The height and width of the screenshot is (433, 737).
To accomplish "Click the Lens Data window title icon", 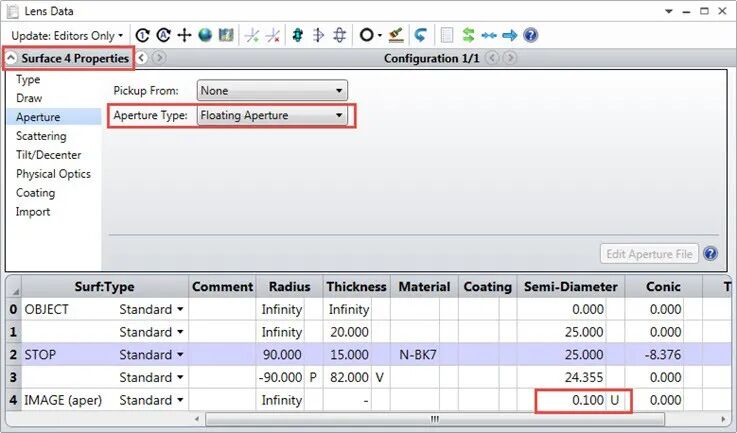I will coord(13,11).
